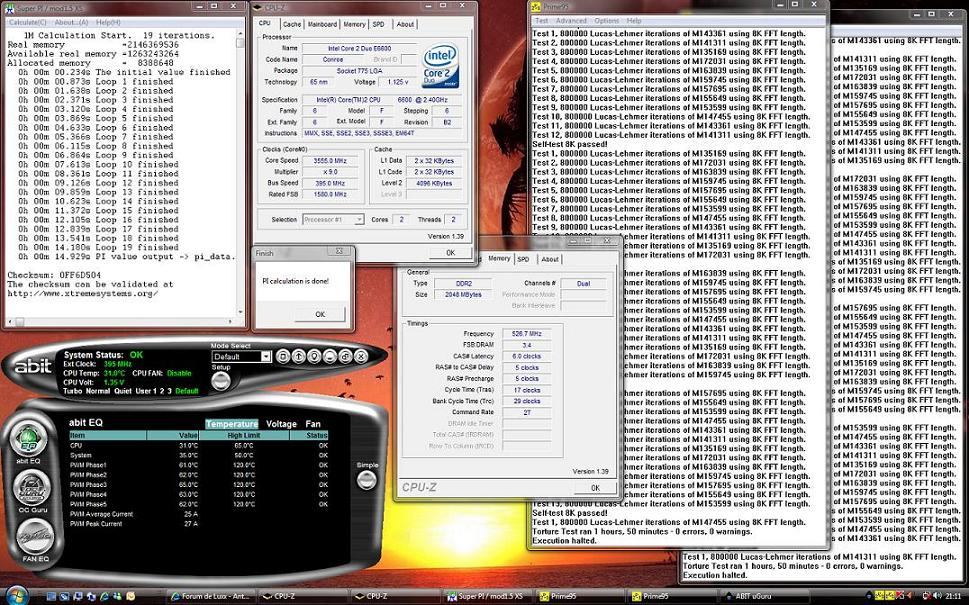The width and height of the screenshot is (969, 605).
Task: Click the PWM Phase3 row in abit EQ
Action: (x=198, y=484)
